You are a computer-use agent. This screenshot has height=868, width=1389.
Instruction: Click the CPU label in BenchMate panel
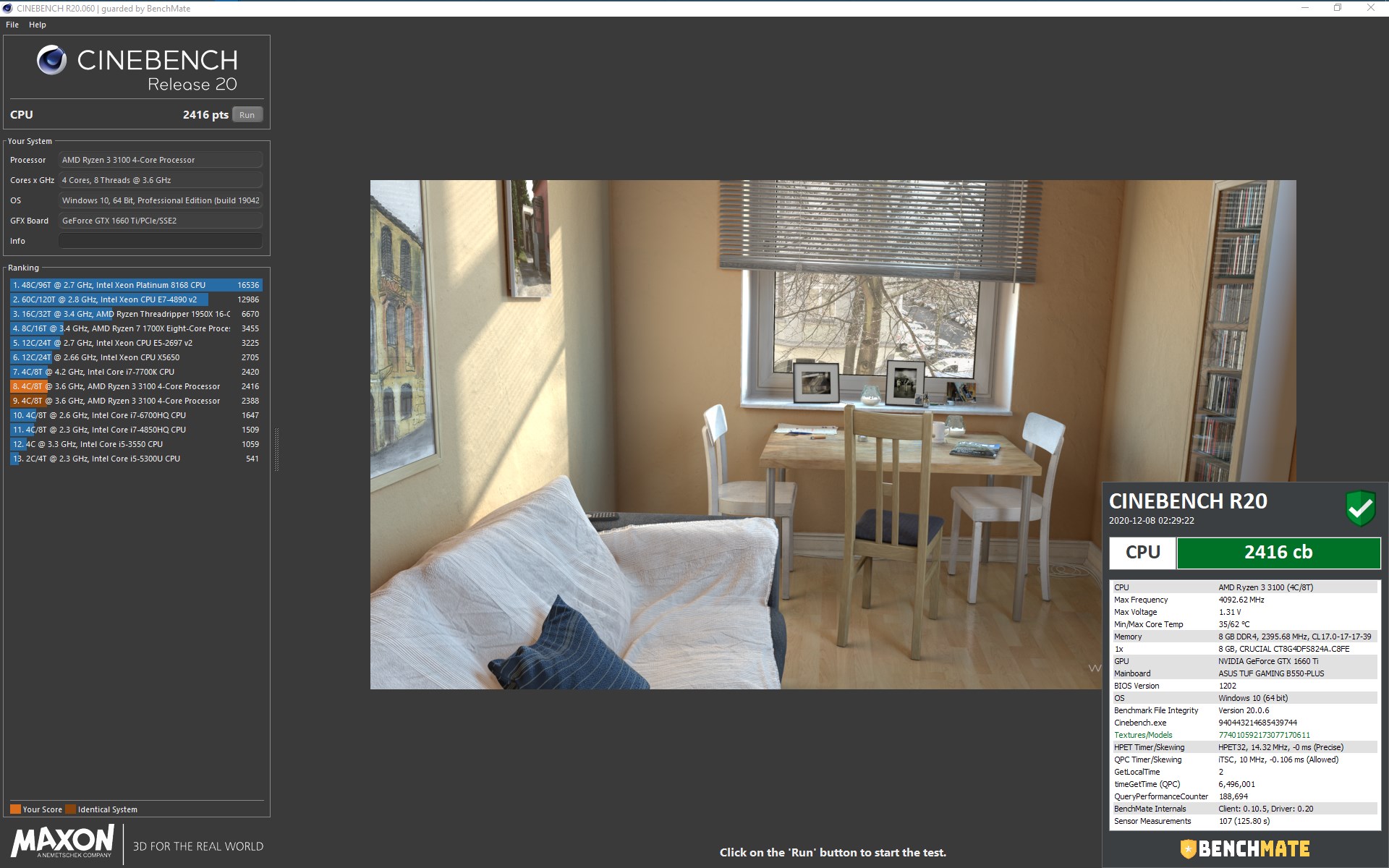coord(1143,553)
